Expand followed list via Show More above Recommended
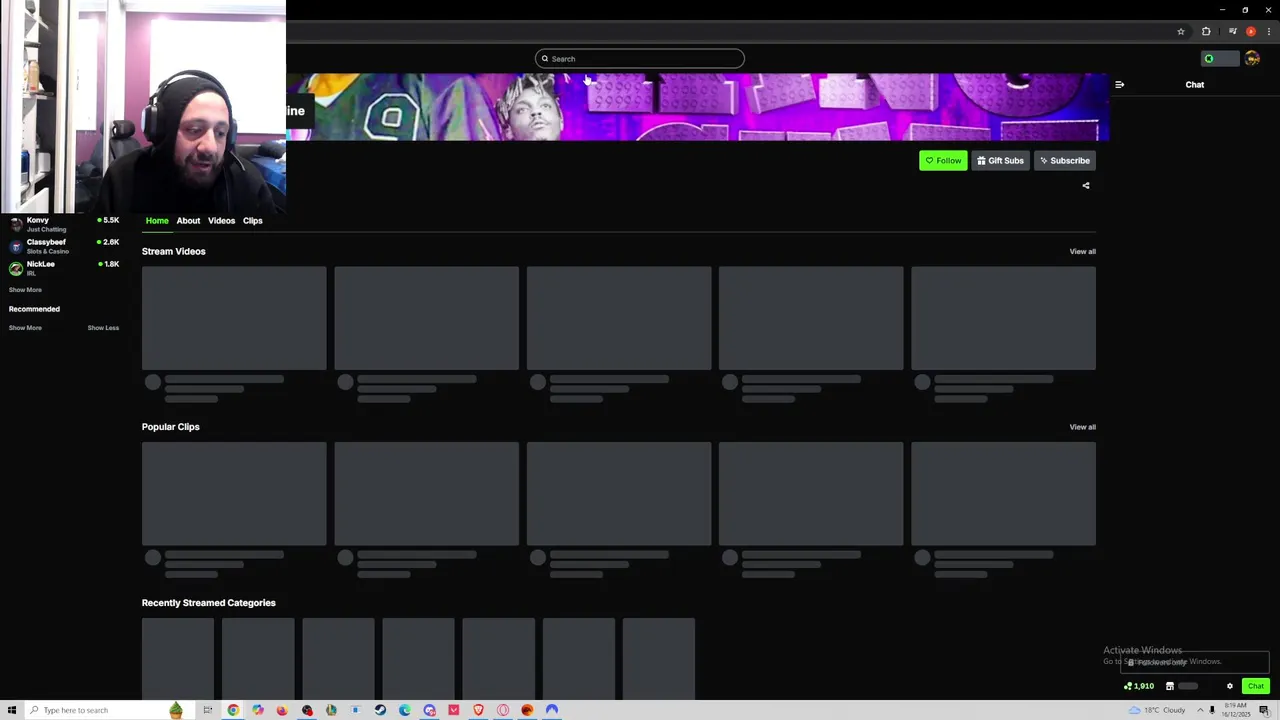 [25, 290]
